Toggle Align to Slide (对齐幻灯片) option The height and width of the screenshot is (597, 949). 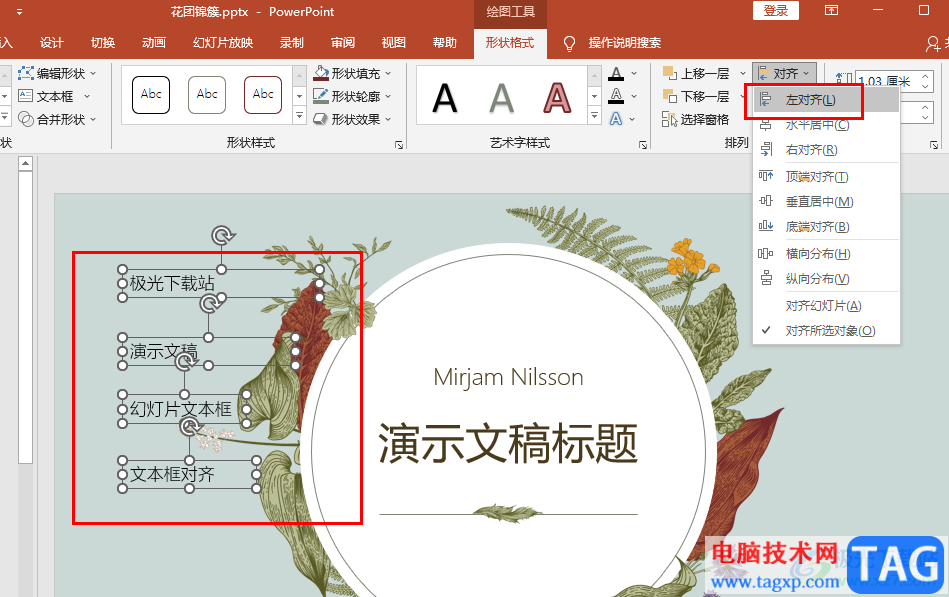(826, 306)
